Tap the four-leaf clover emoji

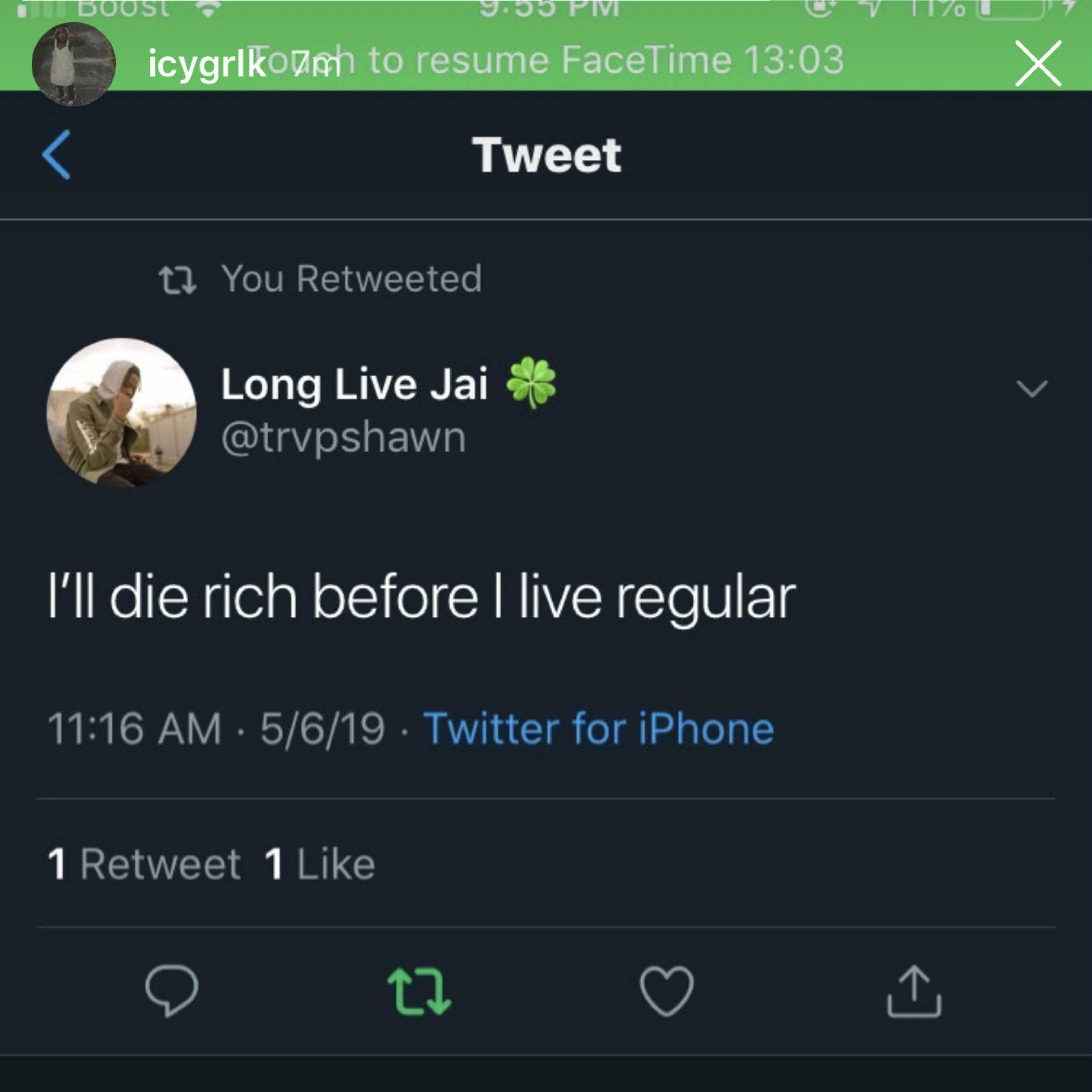pos(531,383)
